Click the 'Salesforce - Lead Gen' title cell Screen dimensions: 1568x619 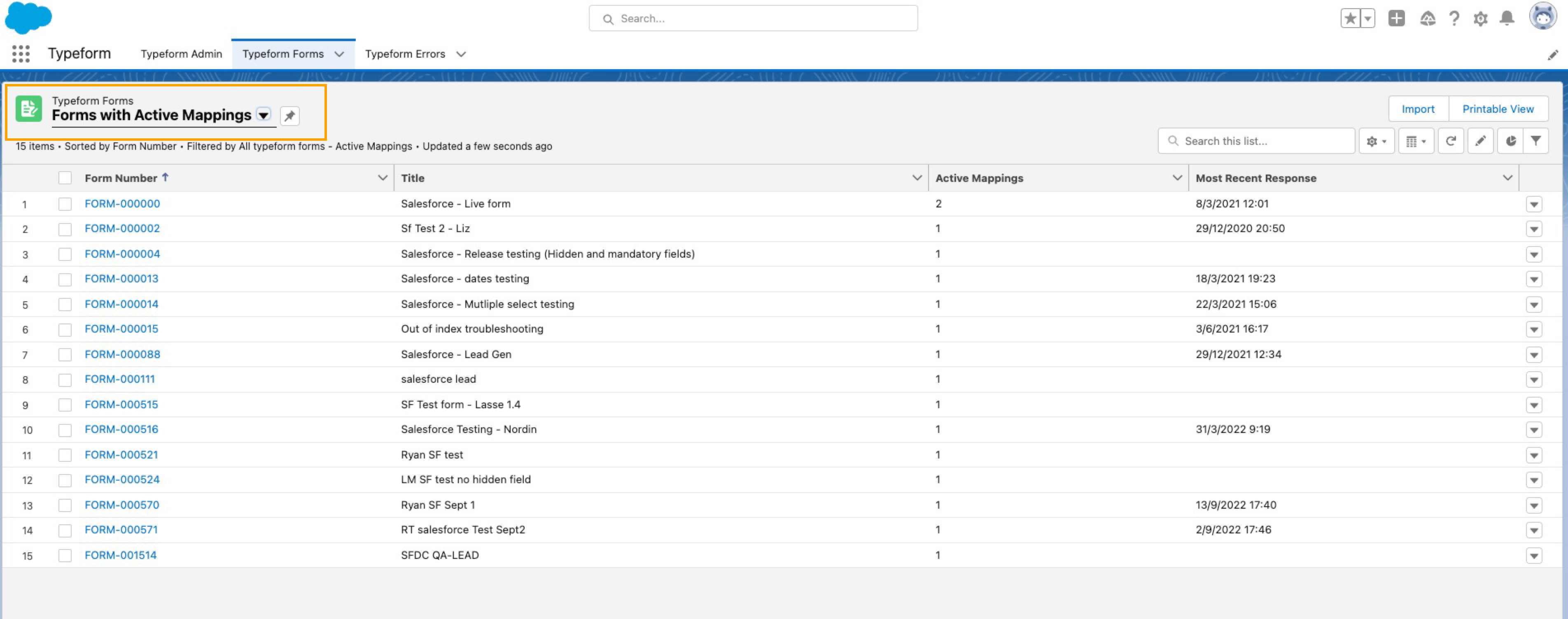pyautogui.click(x=456, y=354)
